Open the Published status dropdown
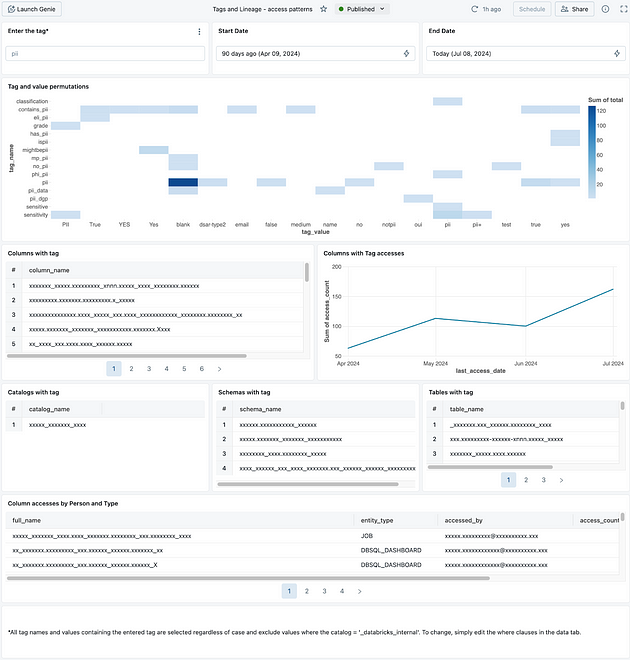The width and height of the screenshot is (630, 660). [362, 9]
